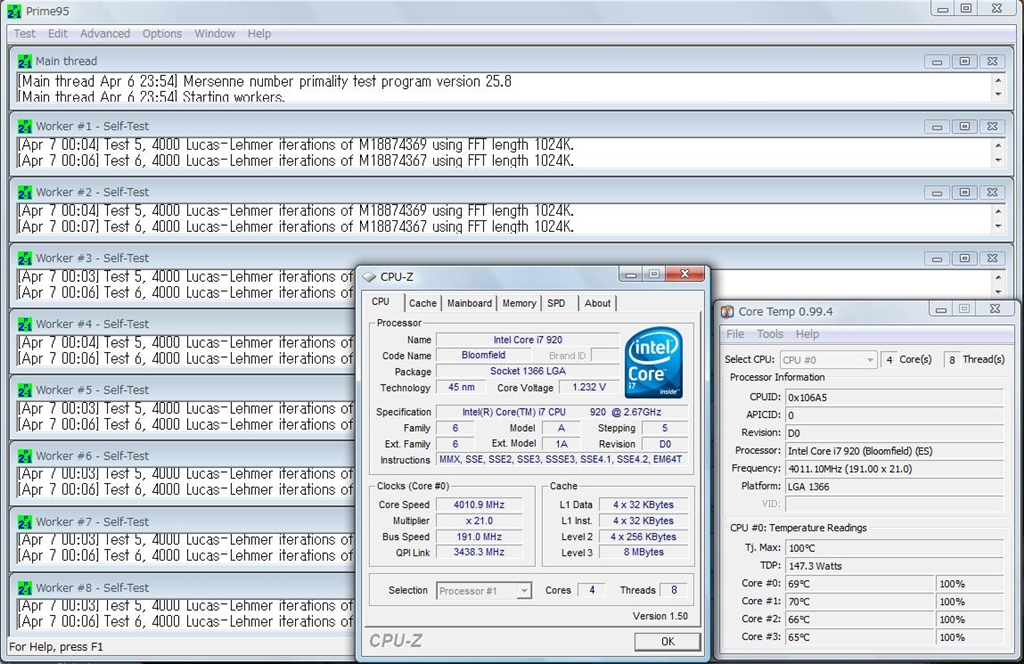
Task: Click the Prime95 icon in title bar
Action: 14,10
